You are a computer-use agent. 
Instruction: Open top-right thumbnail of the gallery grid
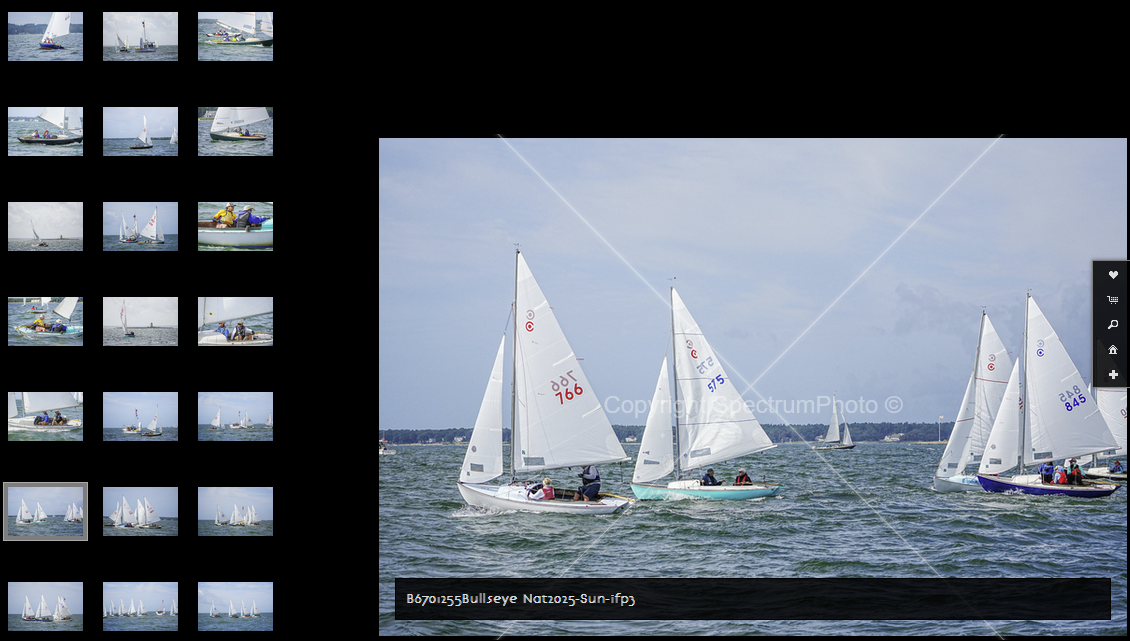click(235, 36)
